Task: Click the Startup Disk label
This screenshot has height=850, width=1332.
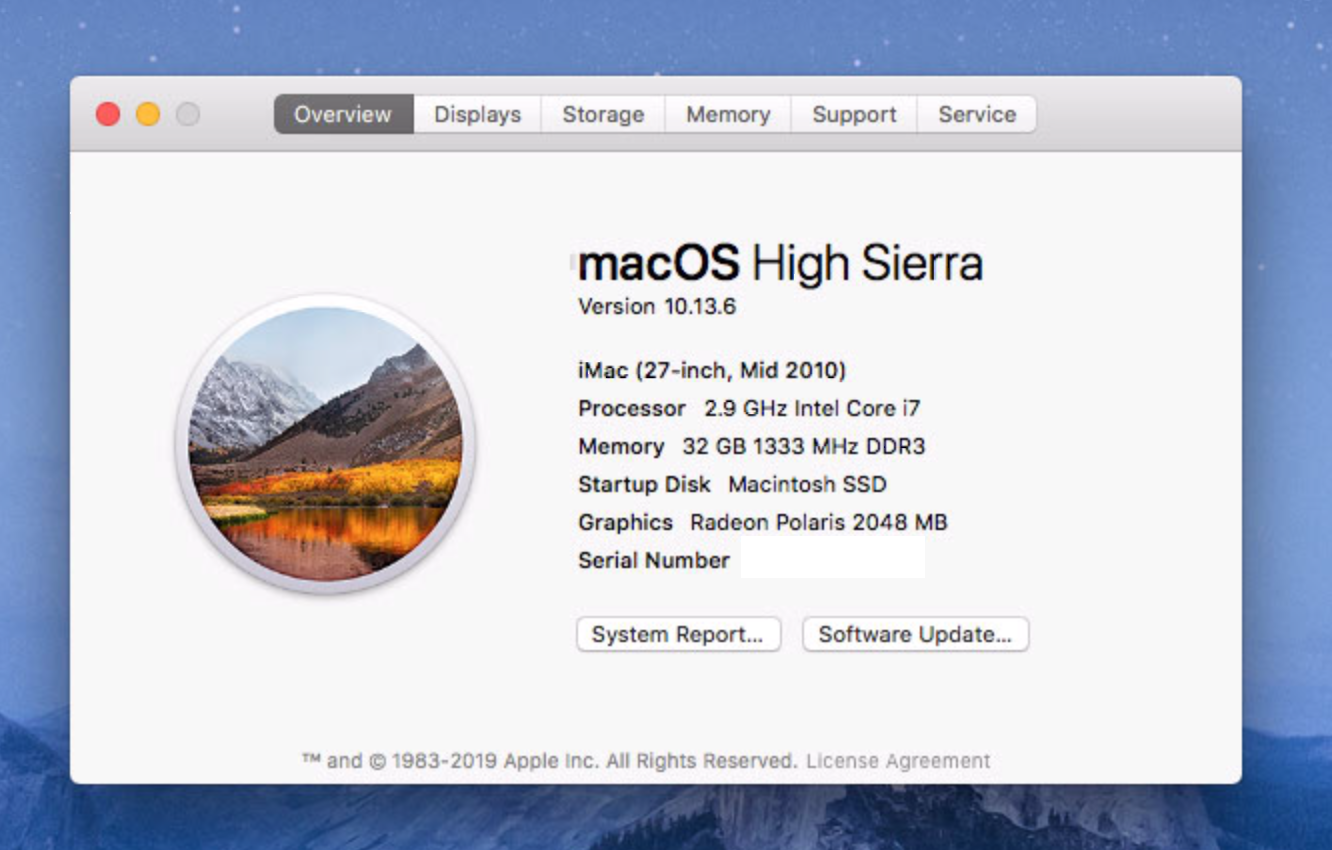Action: [x=644, y=484]
